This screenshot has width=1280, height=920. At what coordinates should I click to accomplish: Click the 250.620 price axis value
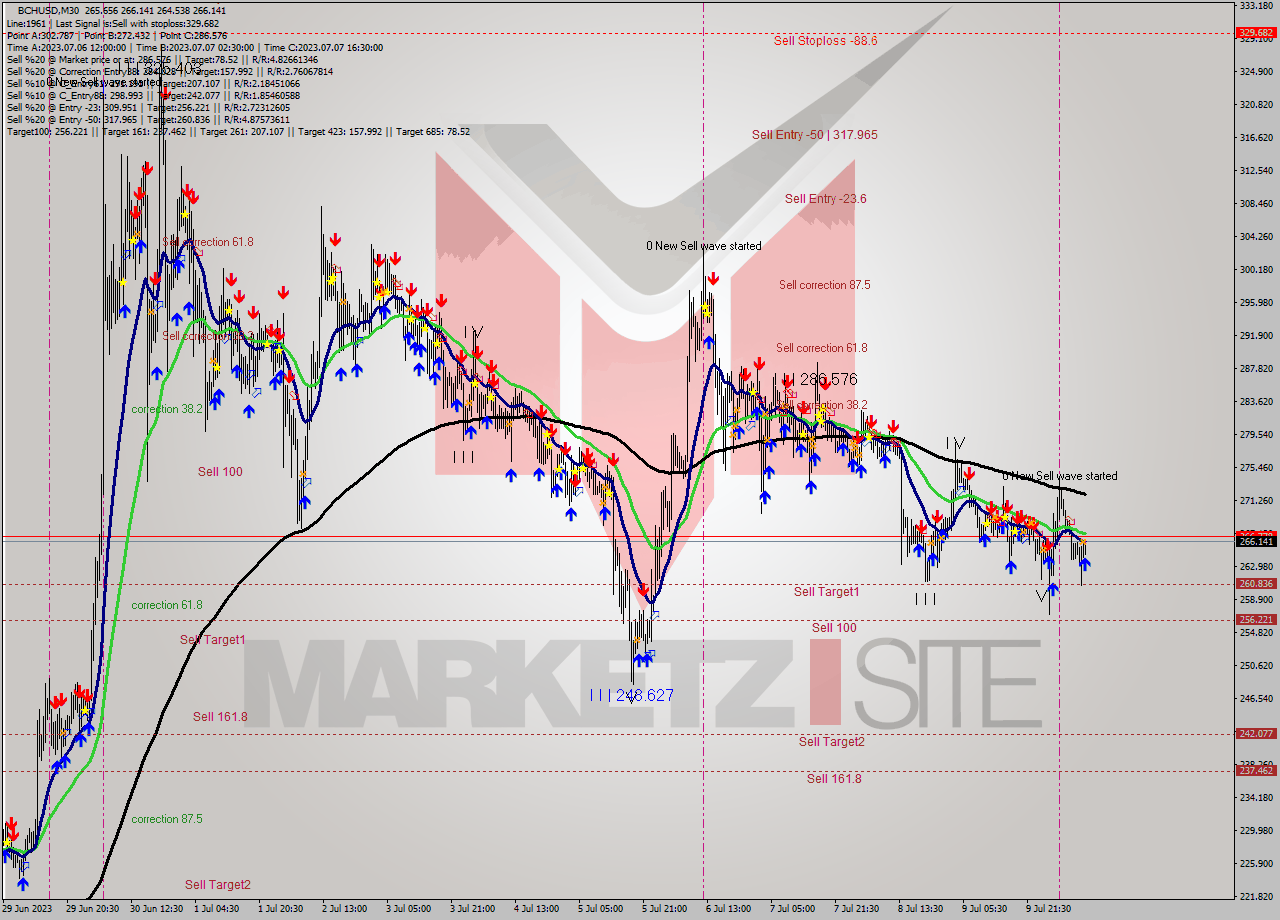click(1255, 666)
